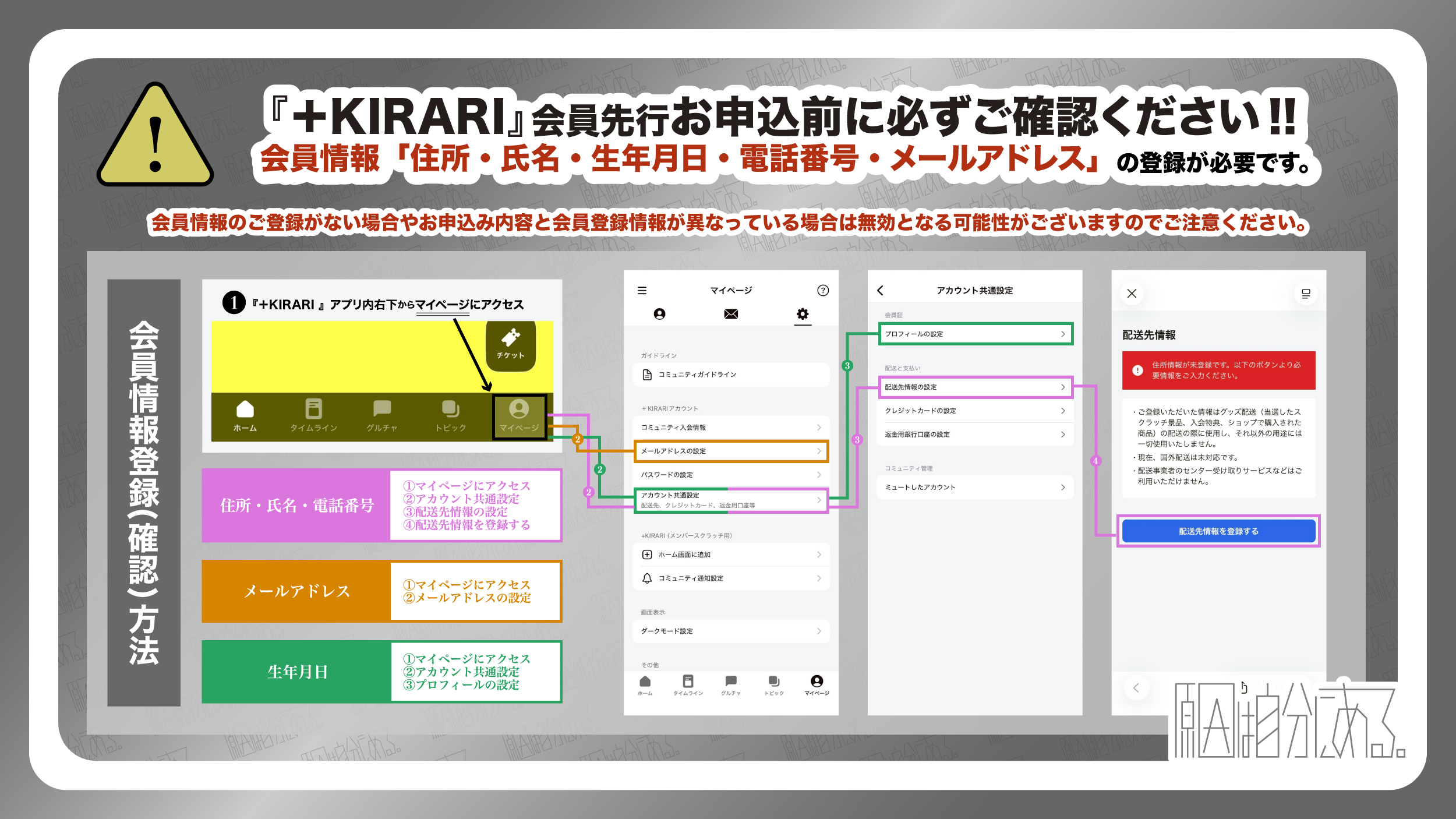The height and width of the screenshot is (819, 1456).
Task: Tap トピック icon in the yellow app bar
Action: pos(451,416)
